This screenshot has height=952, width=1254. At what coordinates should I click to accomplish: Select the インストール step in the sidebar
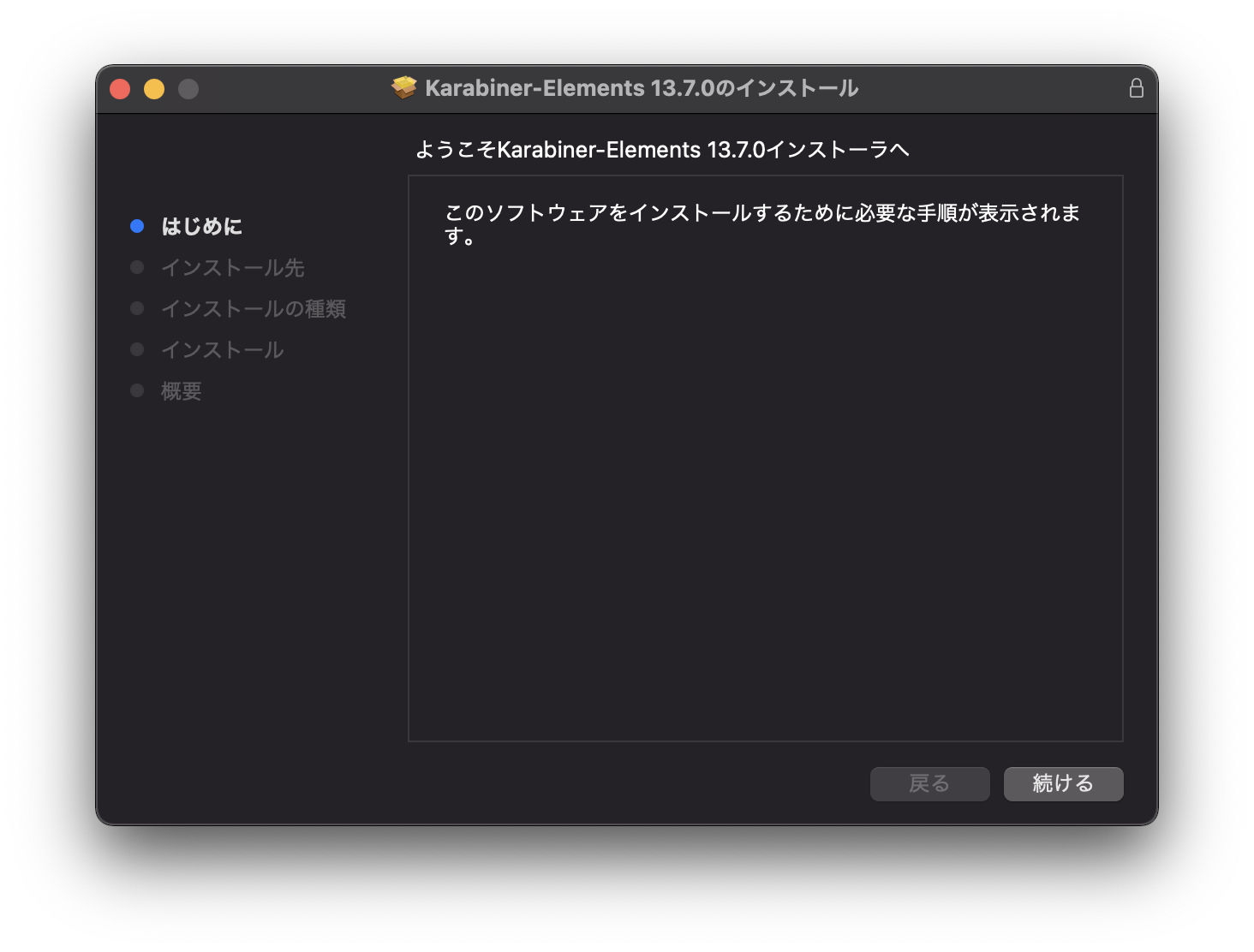223,349
